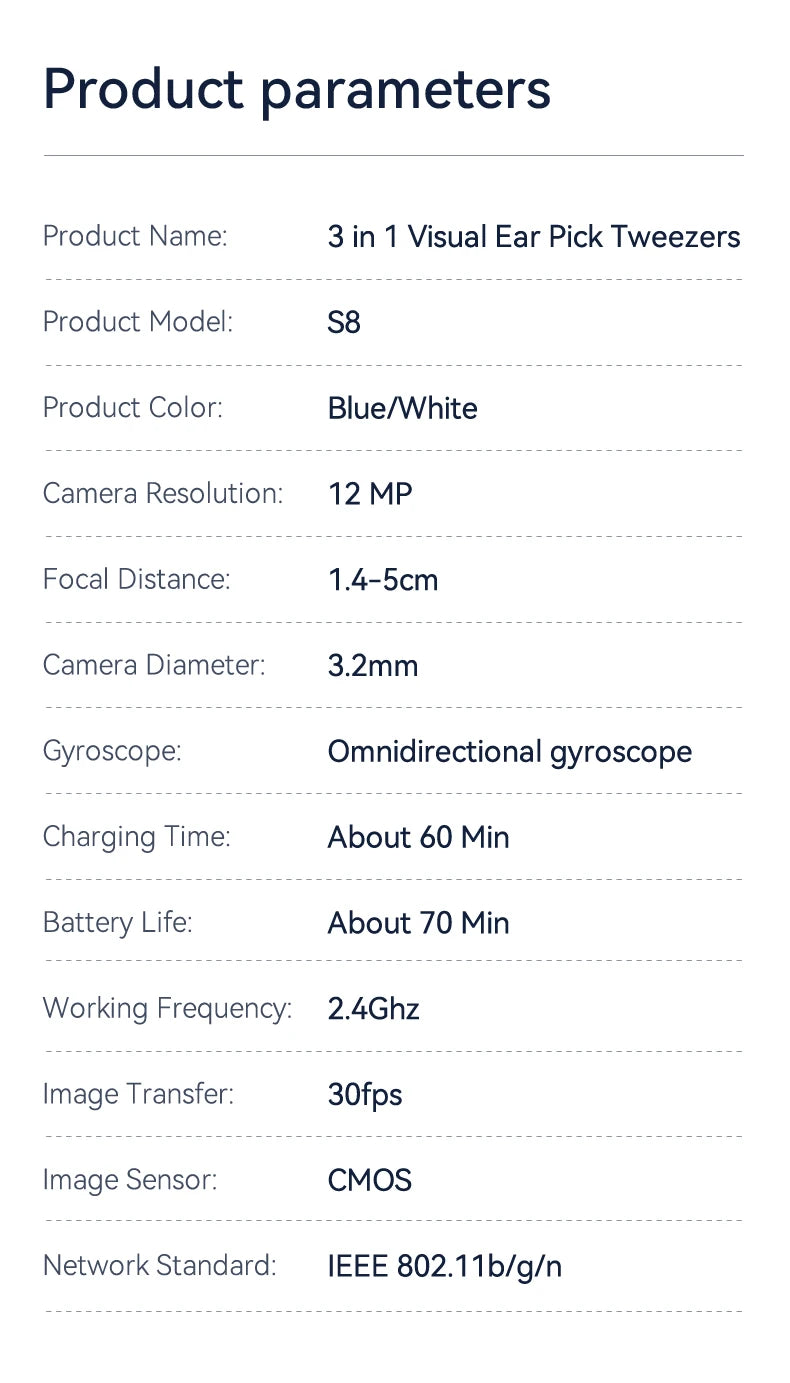Click the "Blue/White" color value

point(402,408)
